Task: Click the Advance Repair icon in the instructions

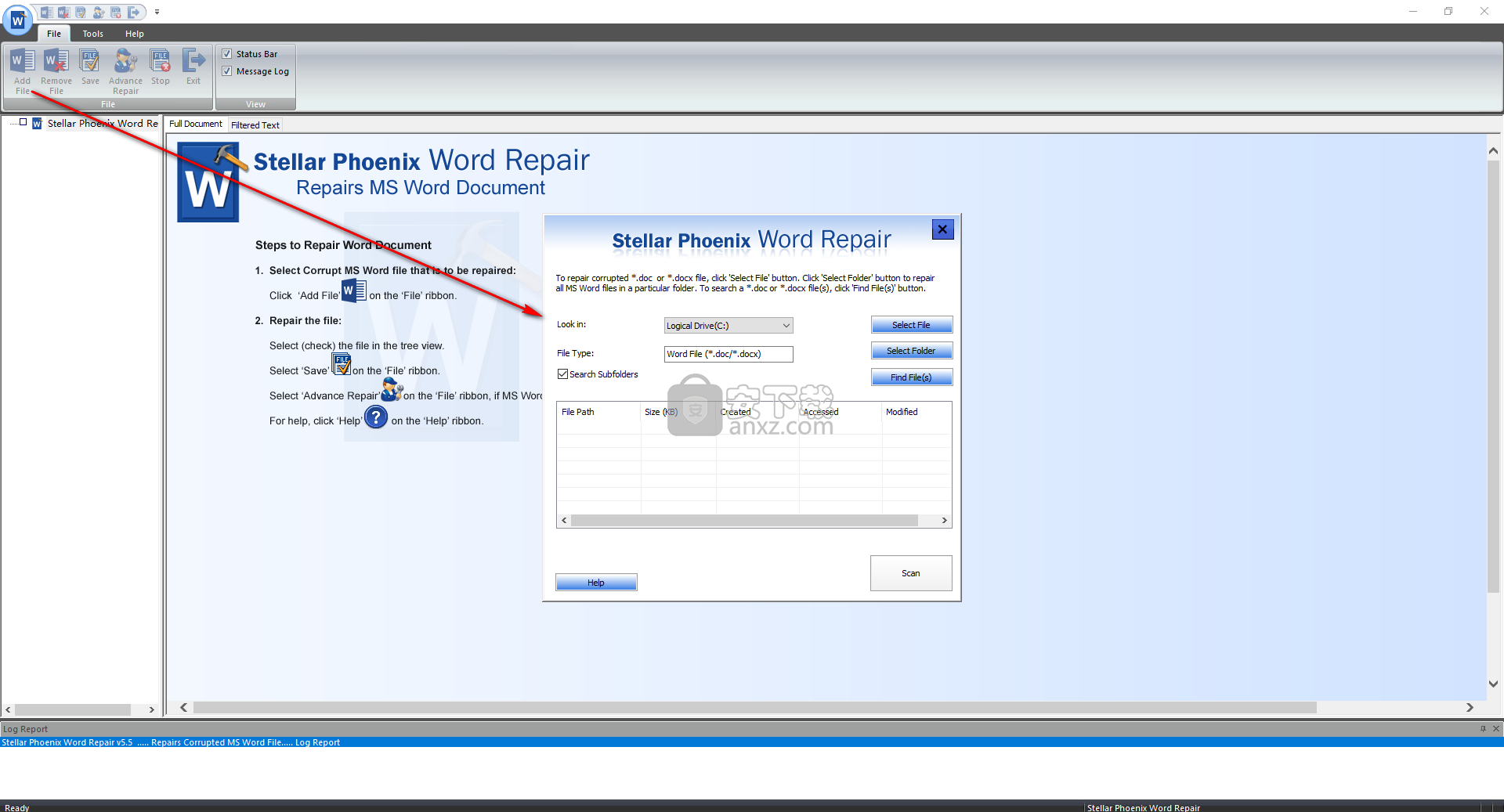Action: (x=392, y=389)
